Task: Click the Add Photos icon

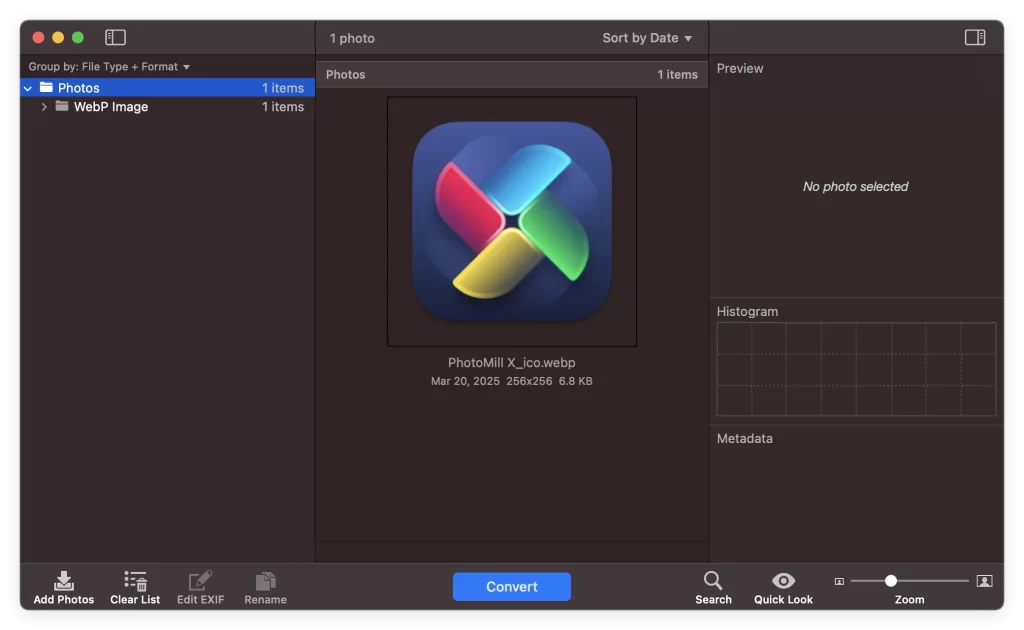Action: pyautogui.click(x=64, y=581)
